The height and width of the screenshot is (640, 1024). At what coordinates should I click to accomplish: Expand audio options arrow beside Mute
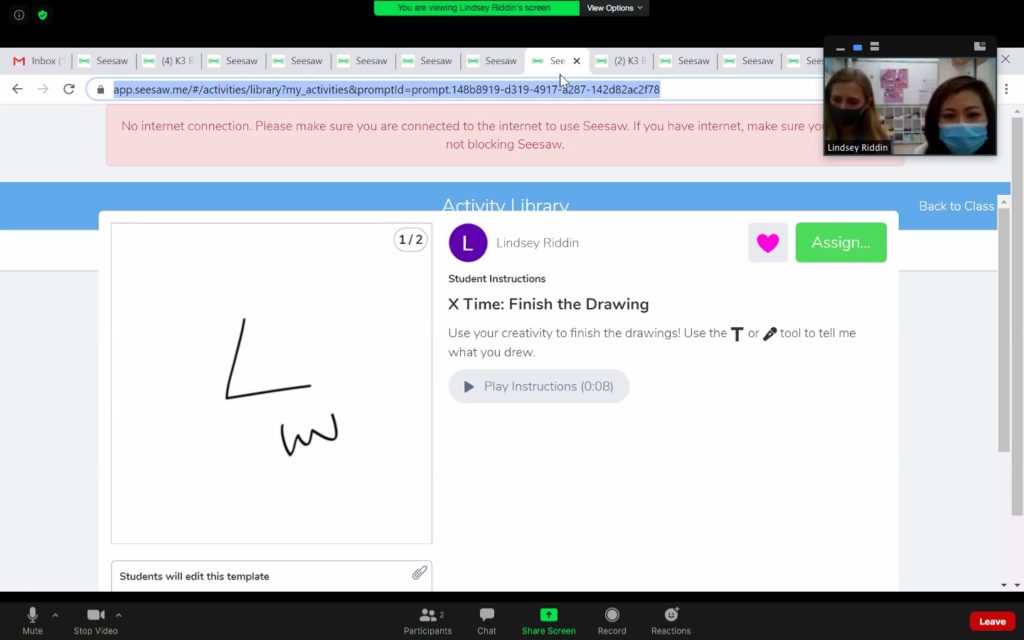coord(55,615)
